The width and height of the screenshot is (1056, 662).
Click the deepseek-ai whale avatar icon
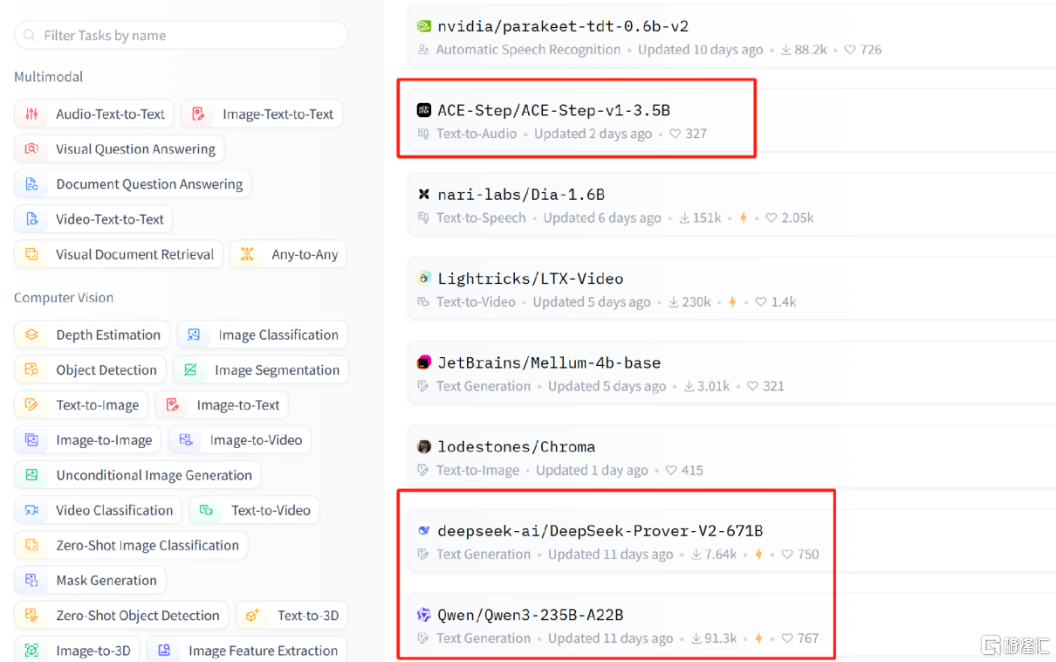424,531
